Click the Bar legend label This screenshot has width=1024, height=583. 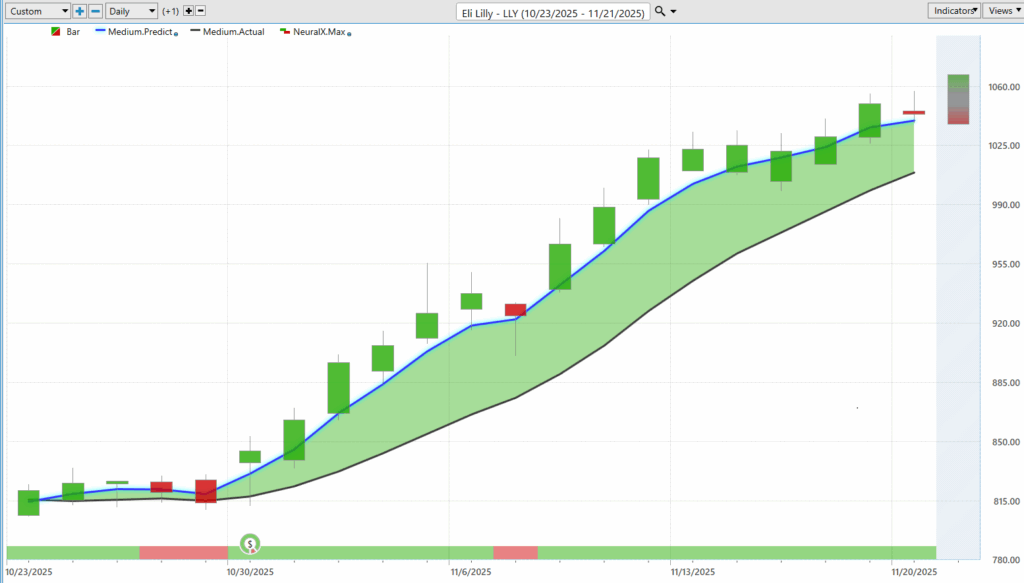tap(73, 32)
